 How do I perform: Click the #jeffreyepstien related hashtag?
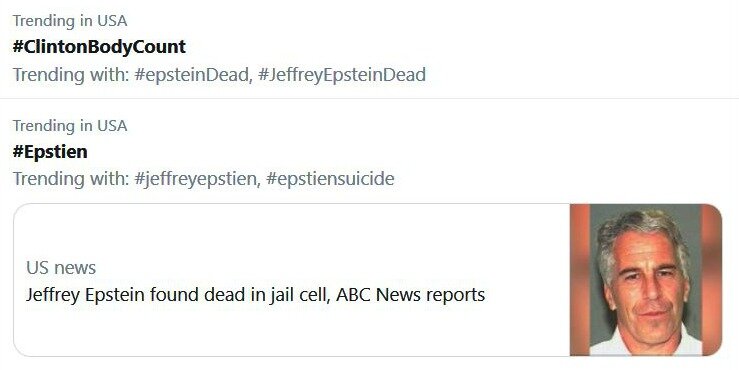click(197, 179)
